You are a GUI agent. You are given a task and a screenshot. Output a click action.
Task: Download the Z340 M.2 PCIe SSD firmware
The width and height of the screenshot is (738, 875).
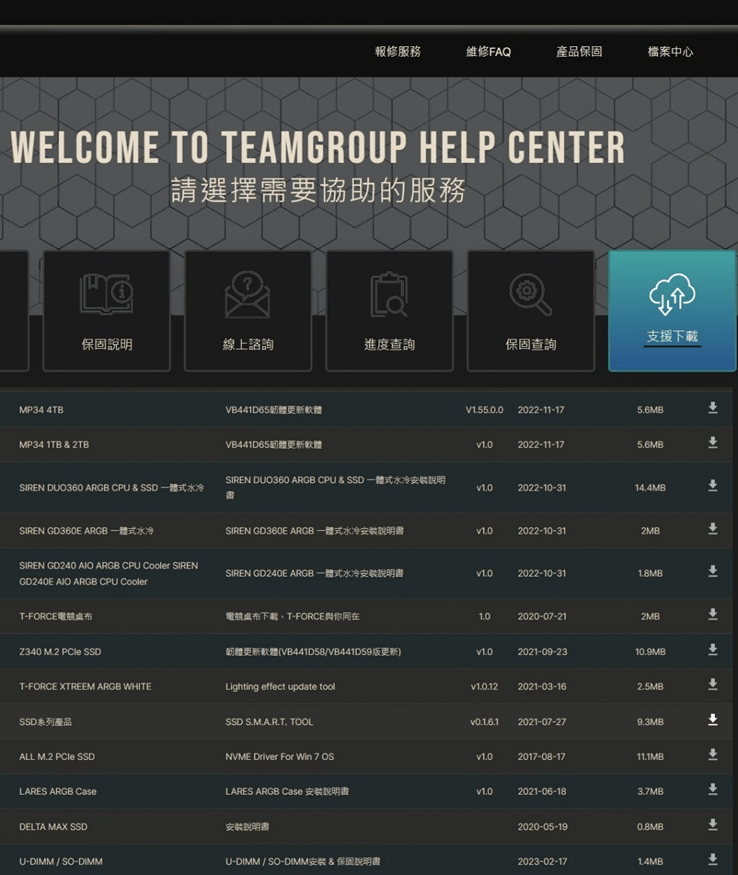click(x=713, y=650)
